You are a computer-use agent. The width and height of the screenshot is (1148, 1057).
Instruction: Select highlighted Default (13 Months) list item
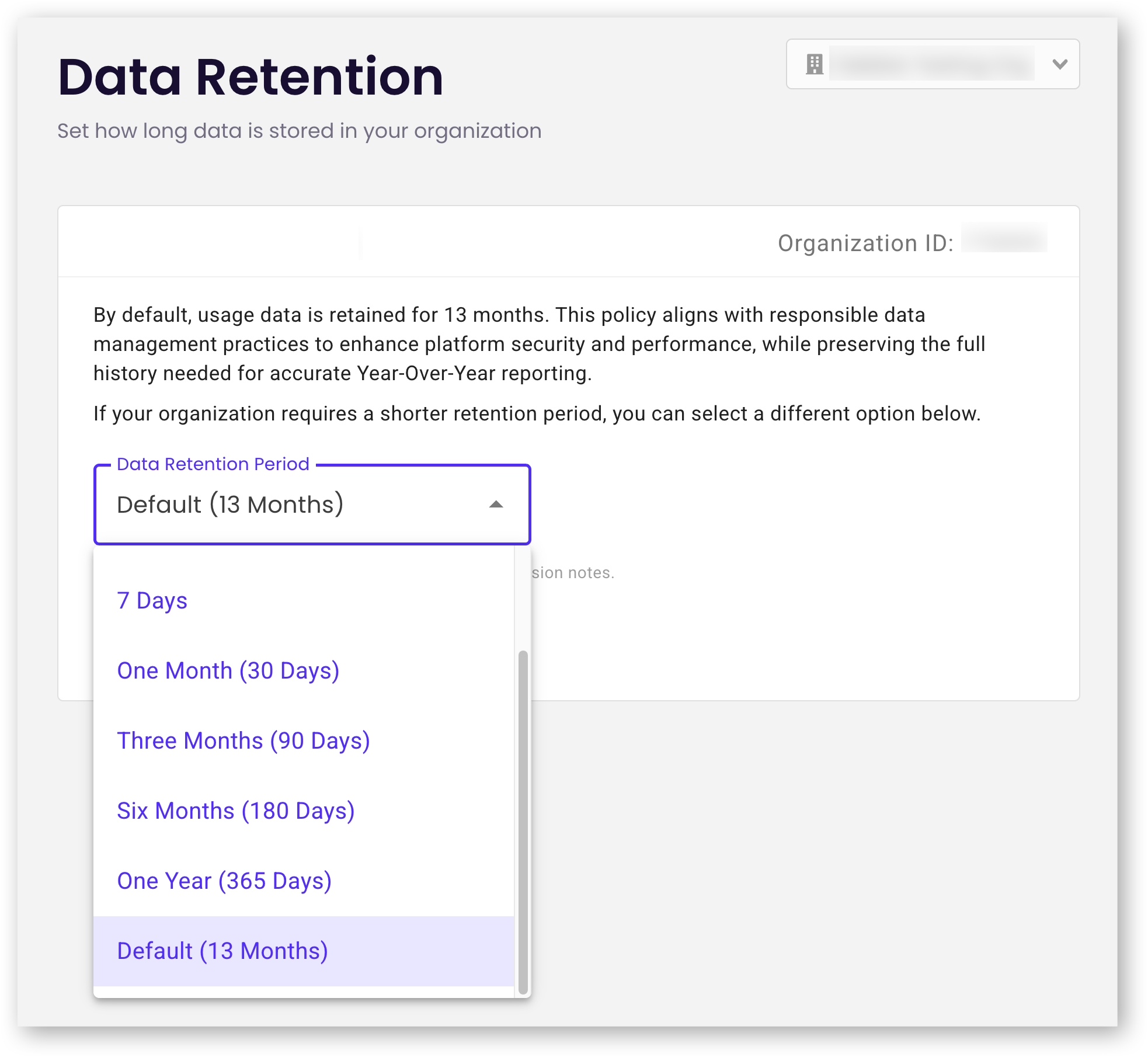click(222, 951)
